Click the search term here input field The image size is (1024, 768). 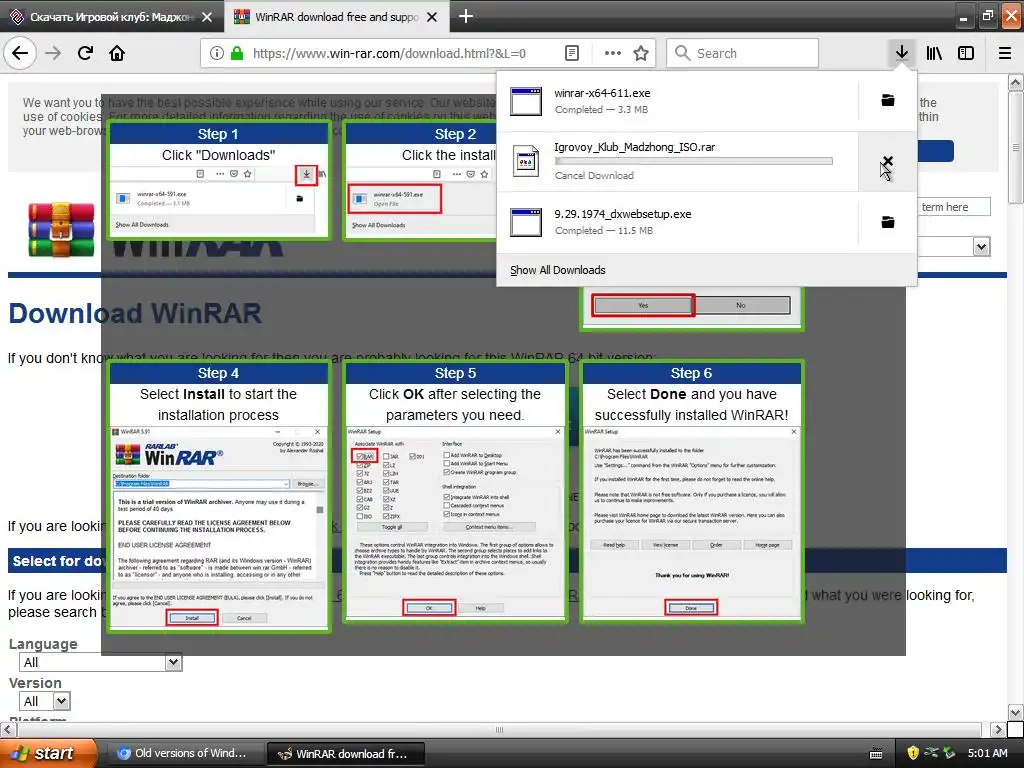pyautogui.click(x=954, y=207)
